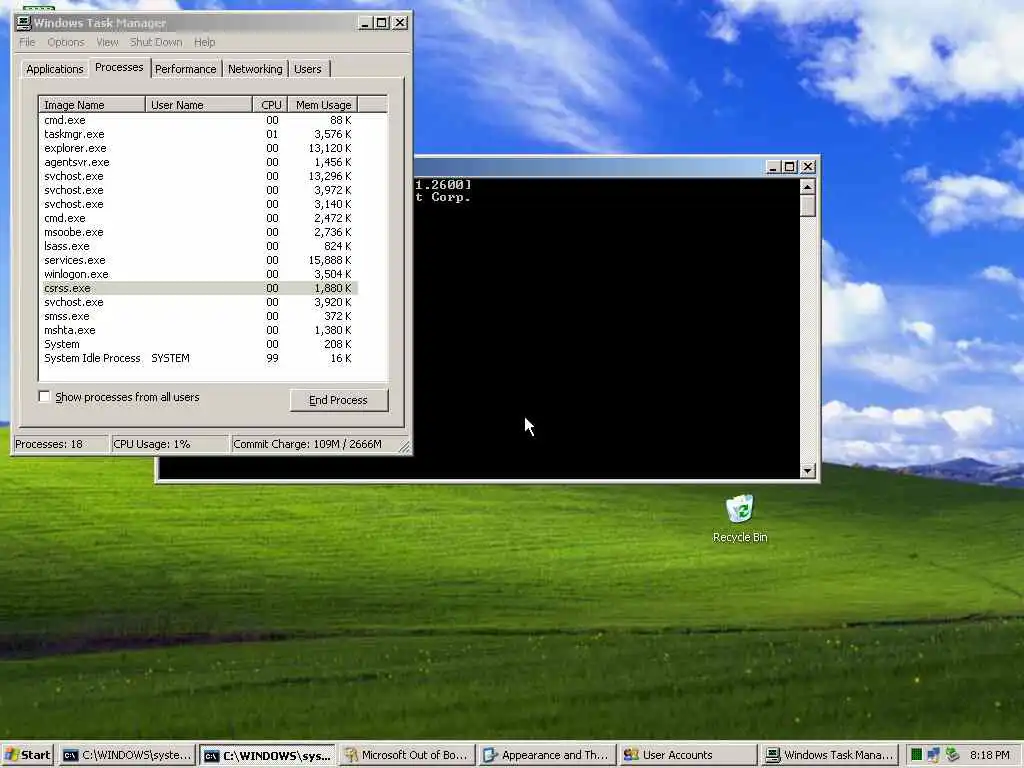1024x768 pixels.
Task: Click inside the black command prompt window
Action: (x=607, y=327)
